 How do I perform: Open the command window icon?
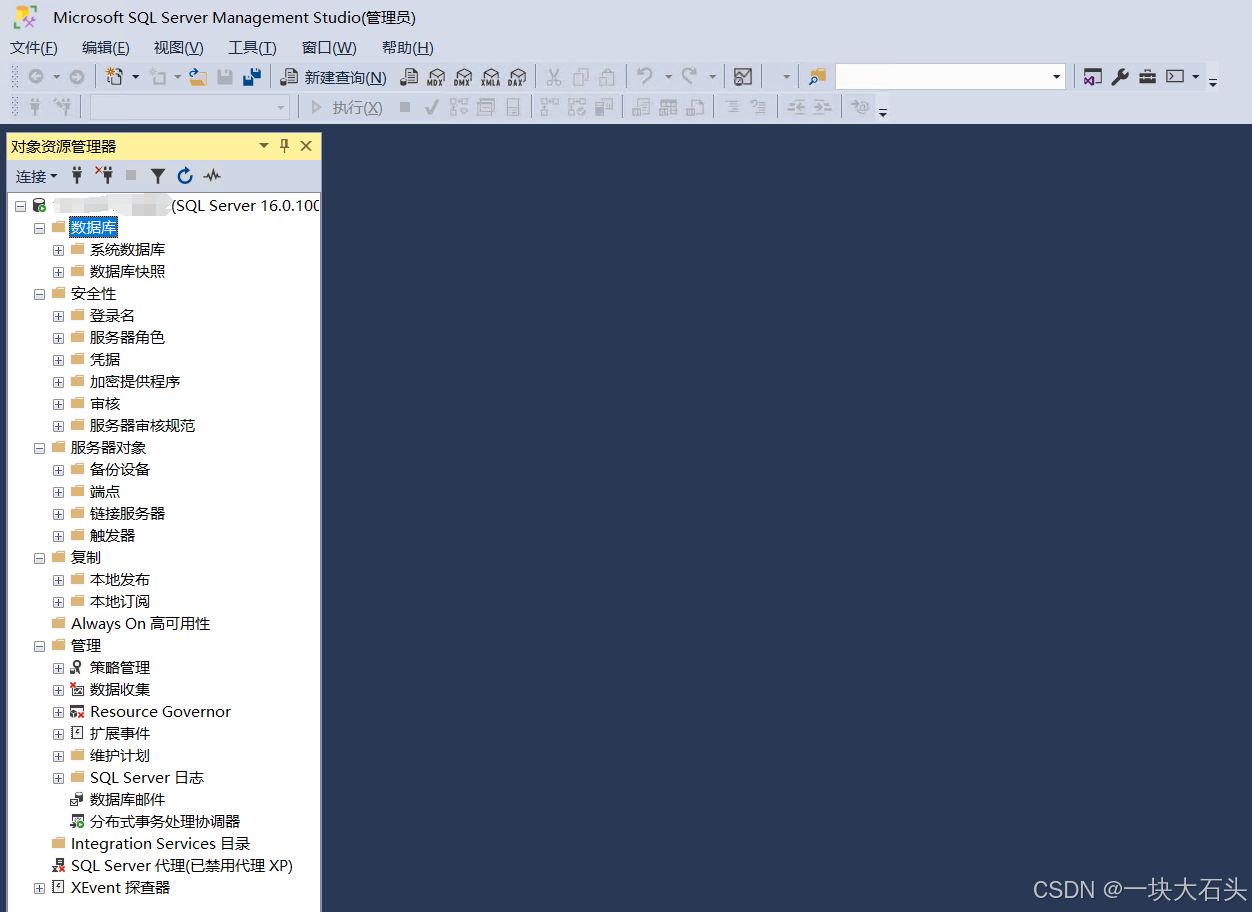[x=1175, y=77]
